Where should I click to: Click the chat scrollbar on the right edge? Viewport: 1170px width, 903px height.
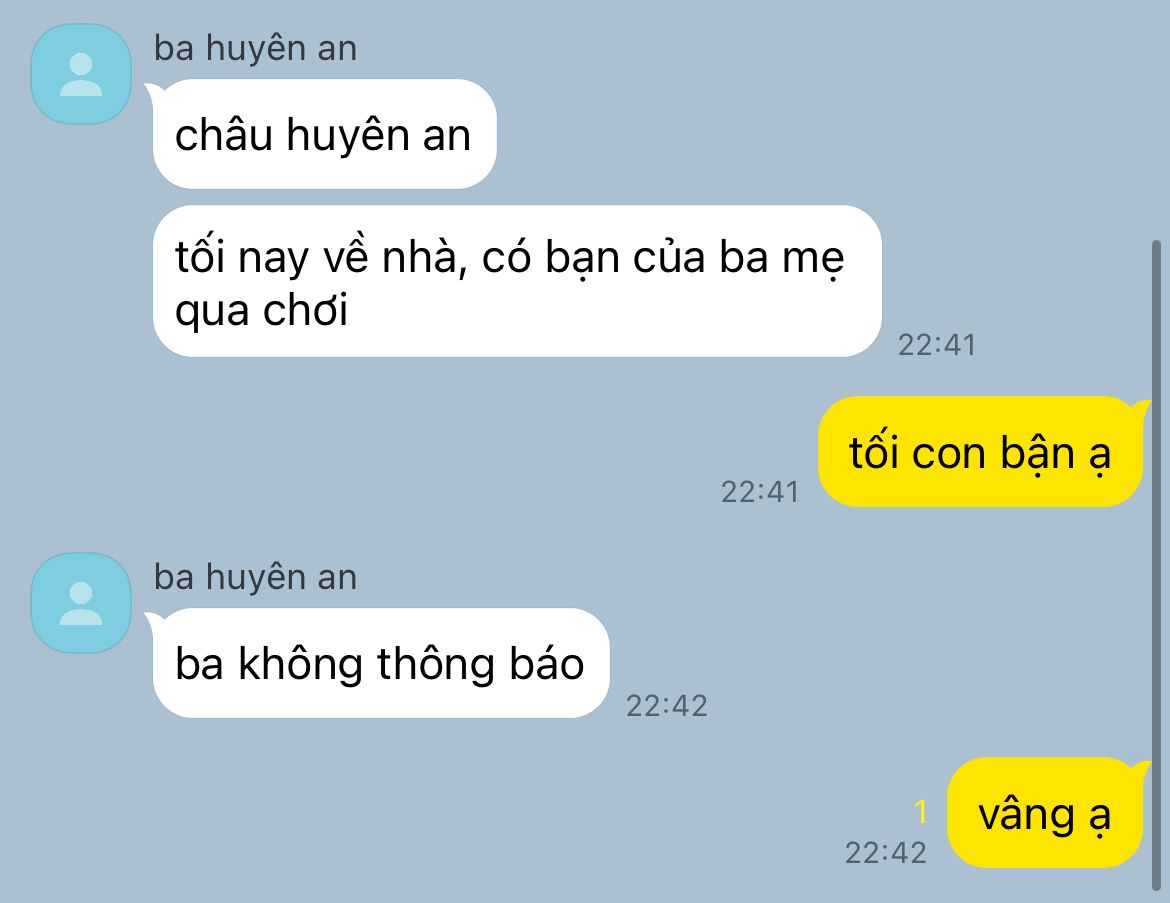(1156, 565)
